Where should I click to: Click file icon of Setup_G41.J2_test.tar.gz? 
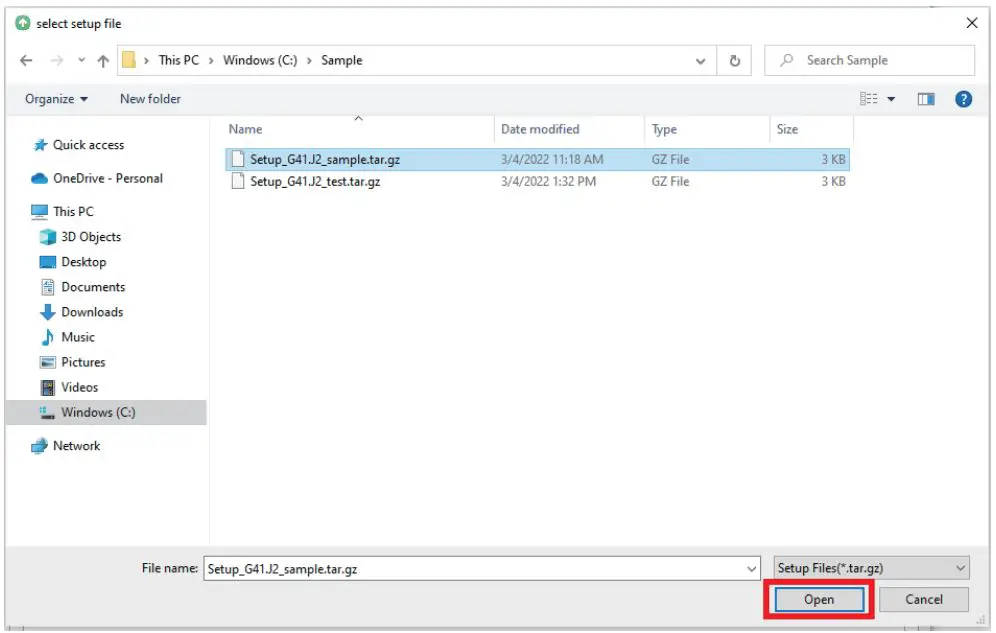pos(238,181)
